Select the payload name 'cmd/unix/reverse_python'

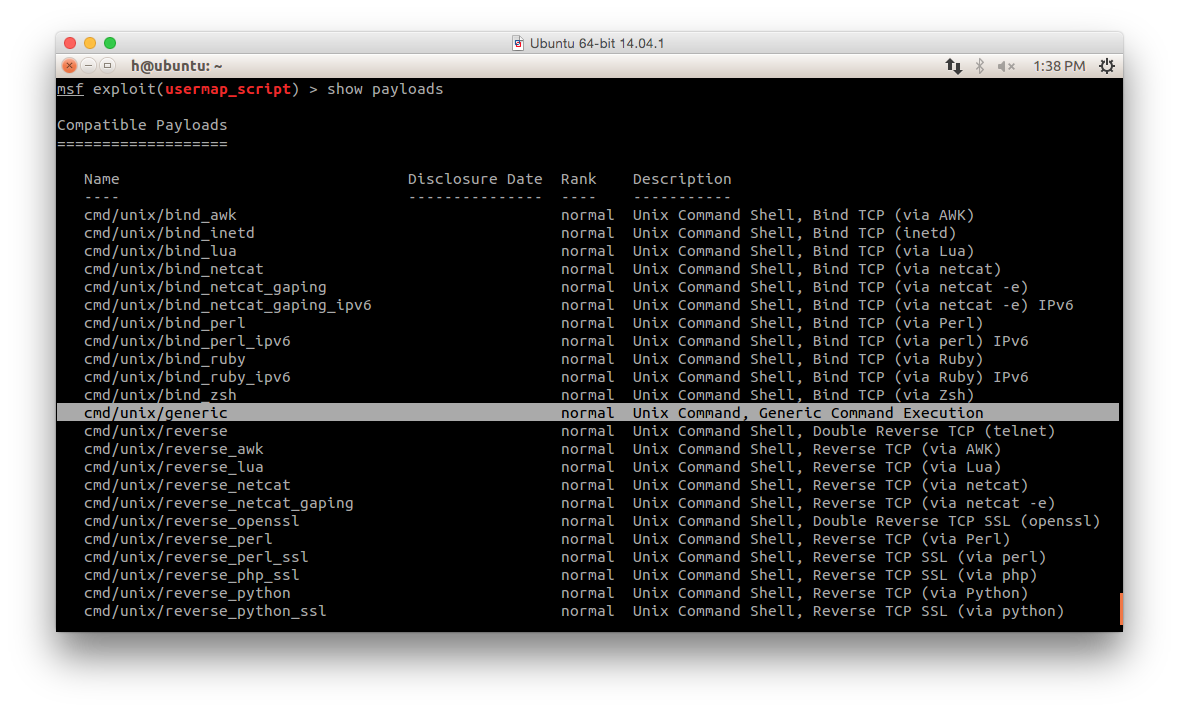187,593
